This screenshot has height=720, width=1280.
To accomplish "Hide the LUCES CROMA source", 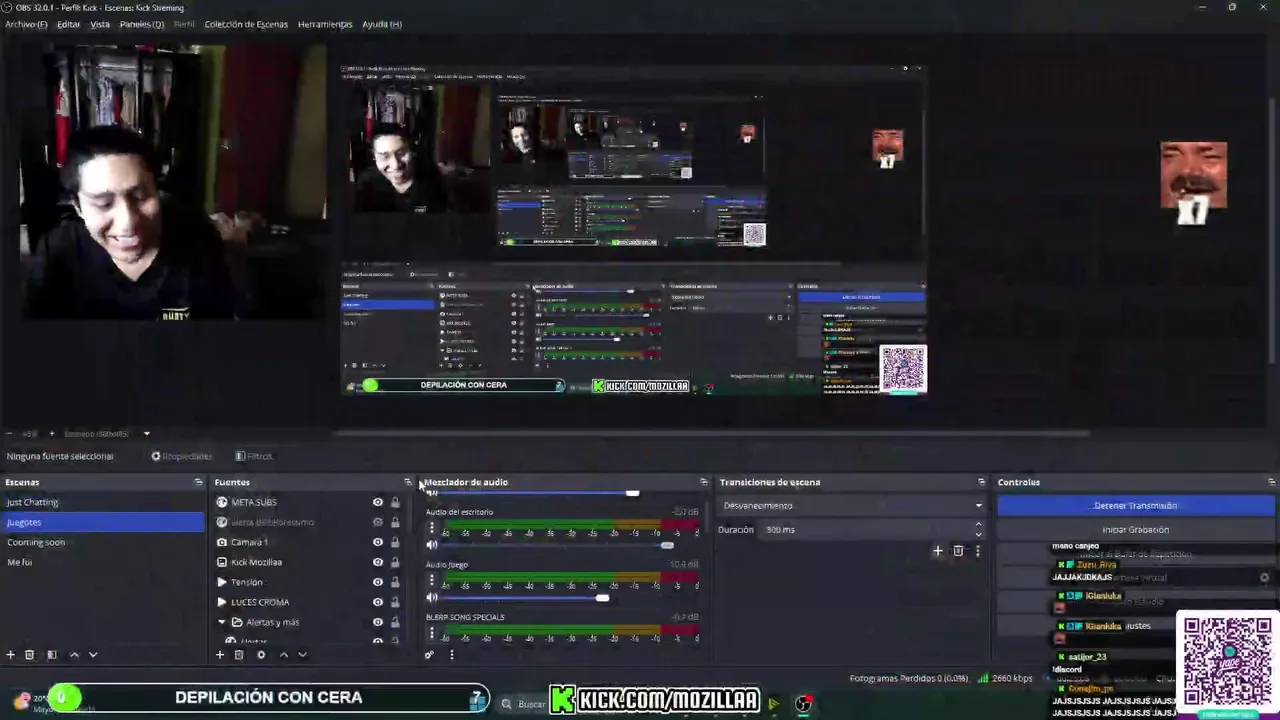I will [378, 602].
